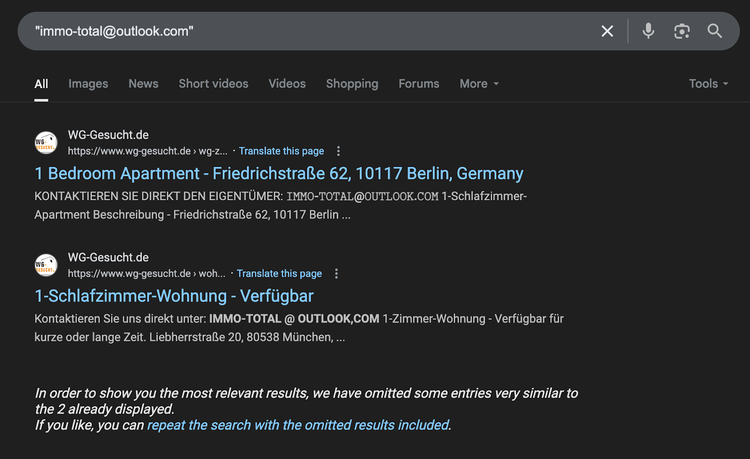Translate the first search result page
Image resolution: width=750 pixels, height=459 pixels.
coord(281,151)
